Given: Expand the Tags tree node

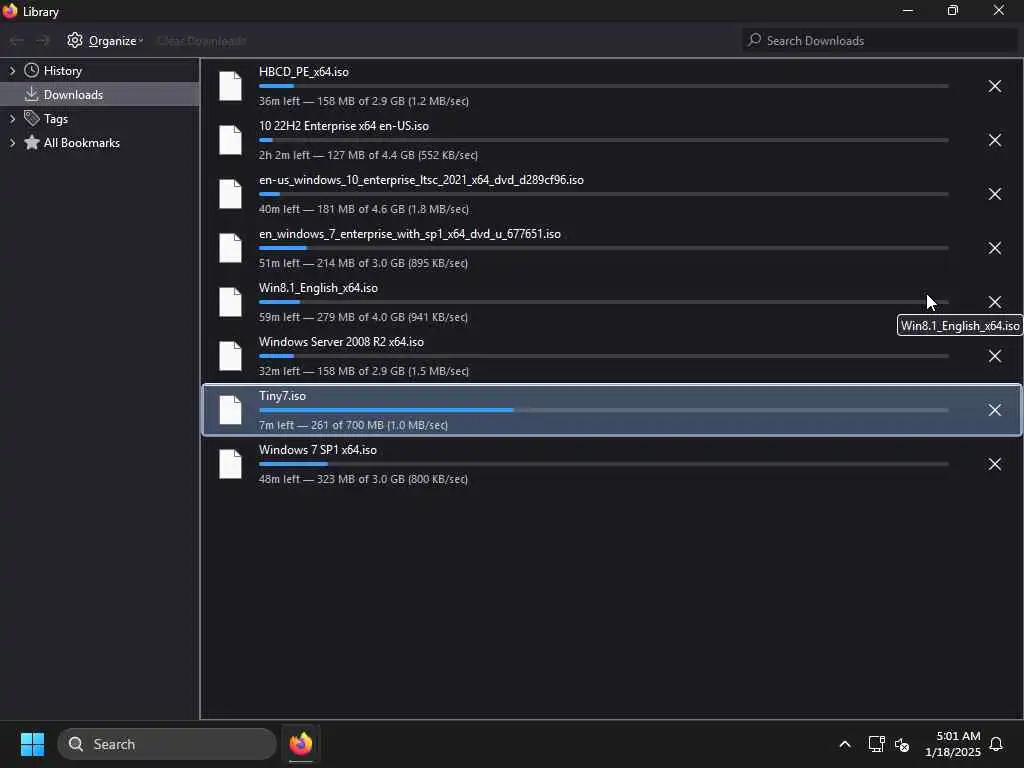Looking at the screenshot, I should pyautogui.click(x=12, y=119).
